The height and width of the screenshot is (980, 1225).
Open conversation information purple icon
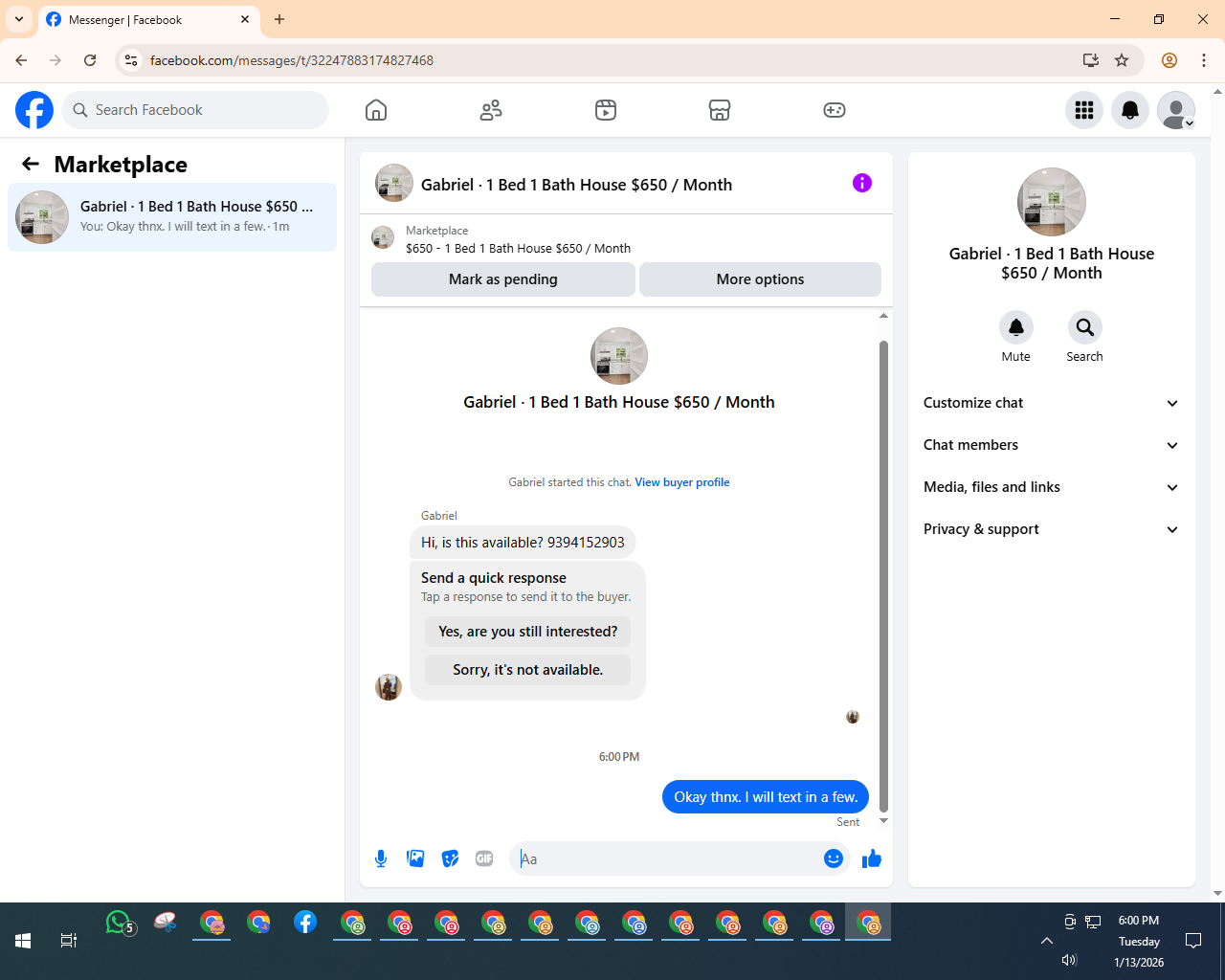point(862,183)
